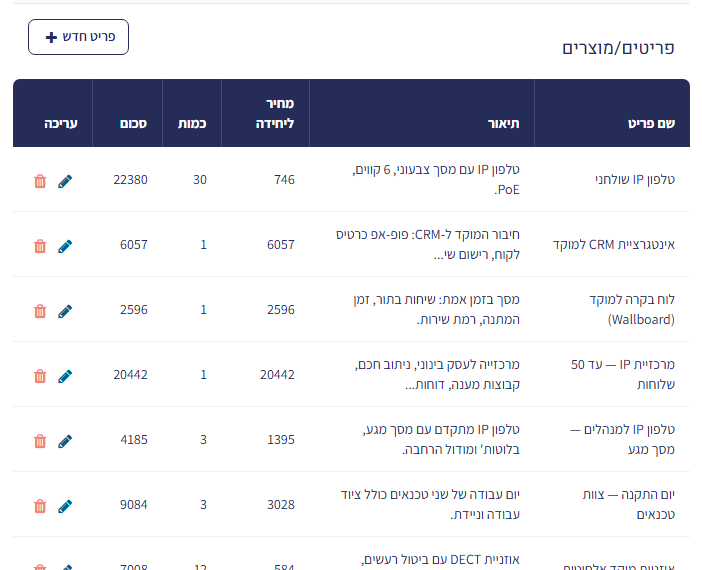Screen dimensions: 702x570
Task: Click description starting חיבור המוקד ל-CRM
Action: coord(428,244)
